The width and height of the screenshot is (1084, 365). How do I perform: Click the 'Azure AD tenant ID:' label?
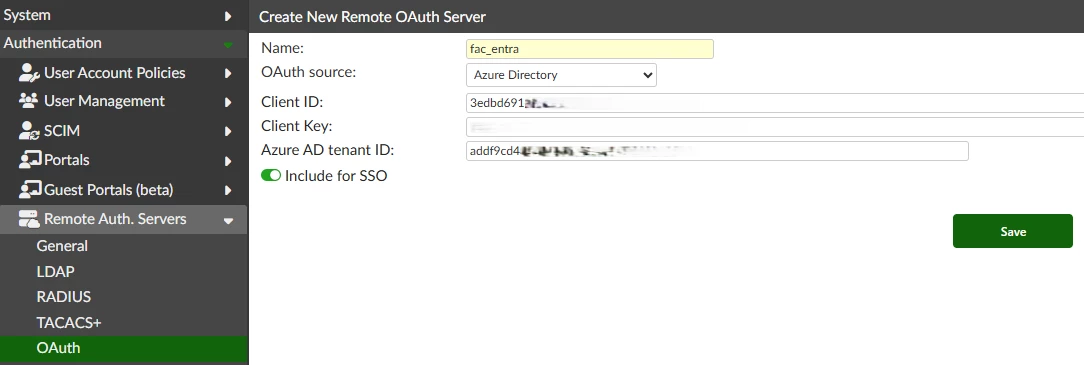point(327,149)
